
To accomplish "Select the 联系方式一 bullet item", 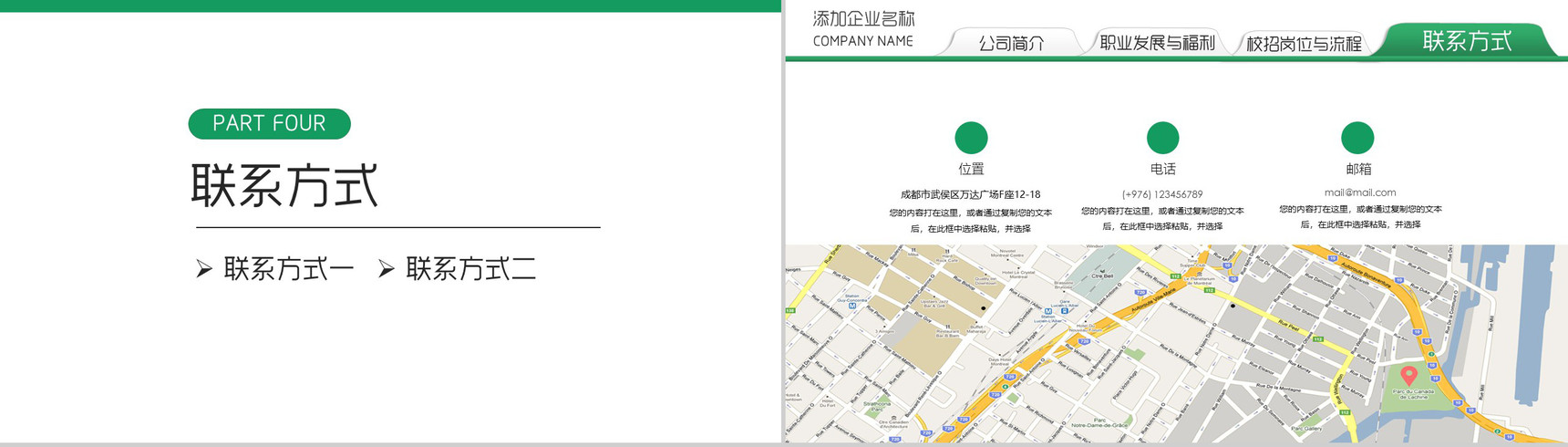I will point(289,269).
